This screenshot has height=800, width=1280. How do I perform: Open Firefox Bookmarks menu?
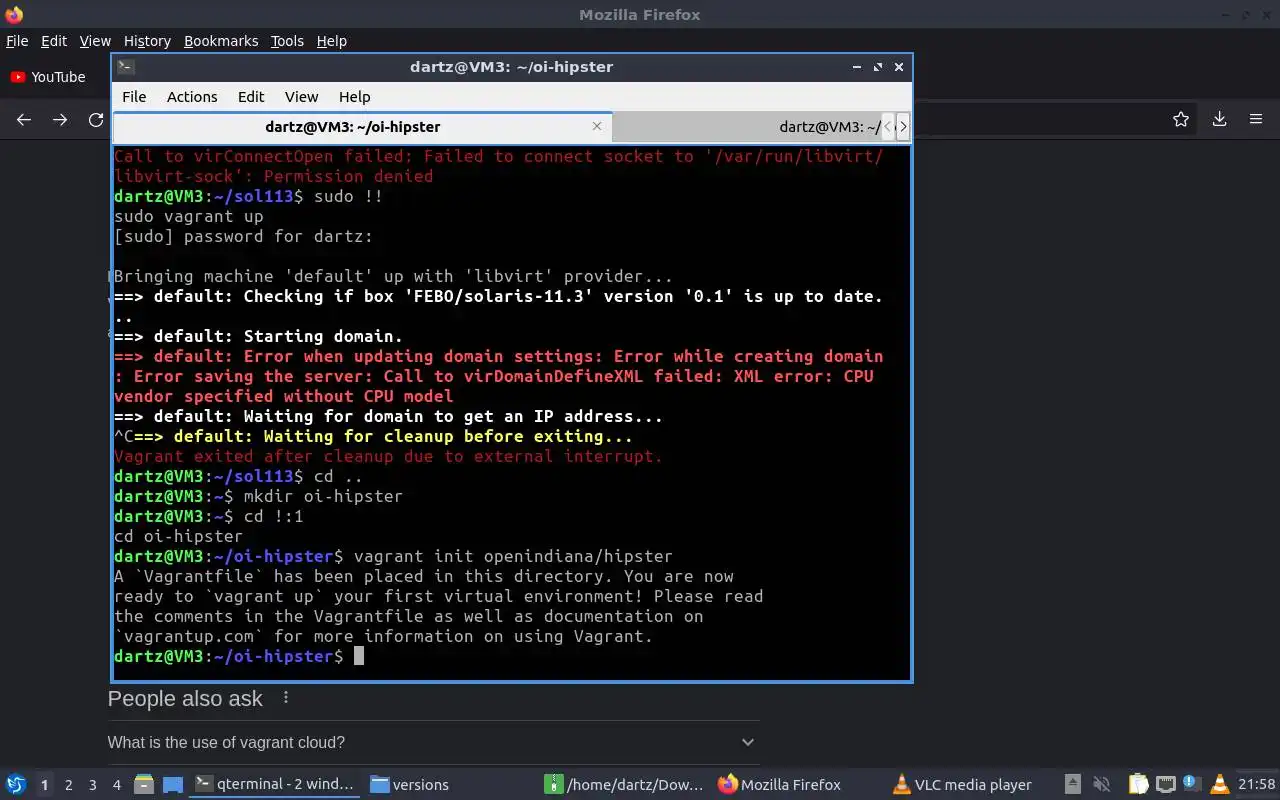point(221,41)
